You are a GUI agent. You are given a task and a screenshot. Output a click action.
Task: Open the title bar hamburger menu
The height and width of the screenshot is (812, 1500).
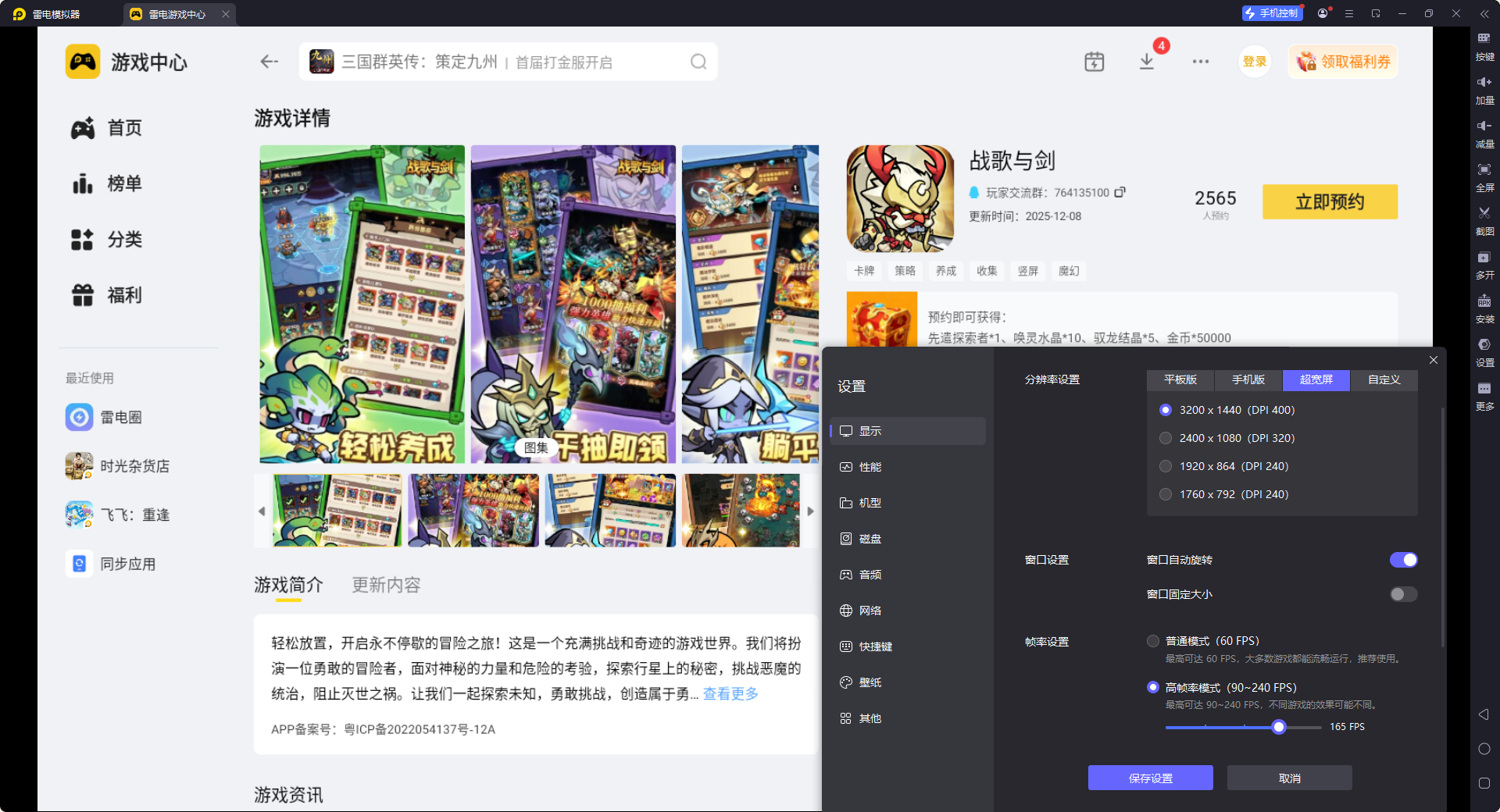[x=1349, y=13]
